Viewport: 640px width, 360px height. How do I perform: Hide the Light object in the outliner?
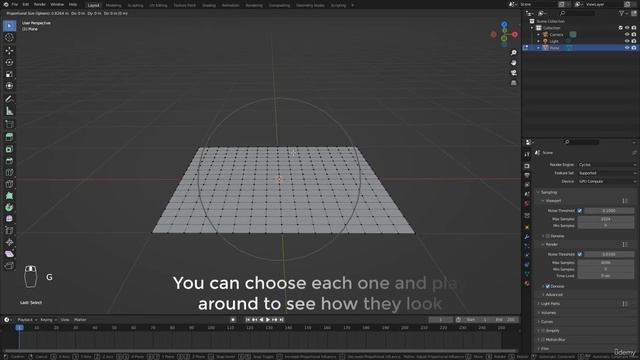click(x=627, y=41)
